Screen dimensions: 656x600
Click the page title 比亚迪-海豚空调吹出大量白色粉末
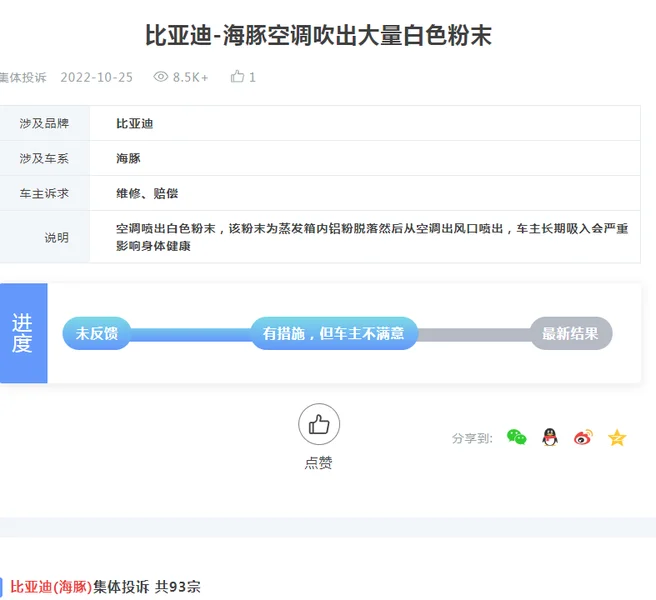point(318,35)
